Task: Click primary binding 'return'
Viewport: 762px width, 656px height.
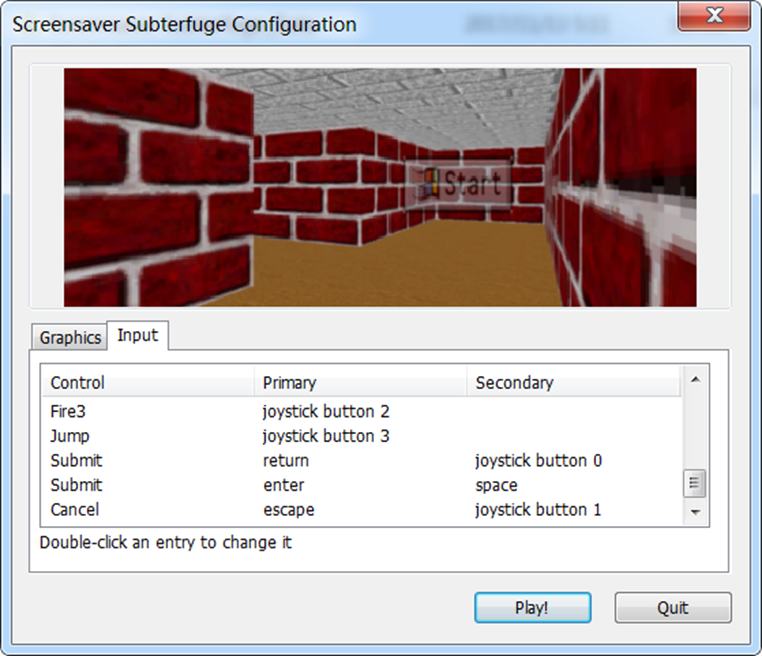Action: tap(286, 461)
